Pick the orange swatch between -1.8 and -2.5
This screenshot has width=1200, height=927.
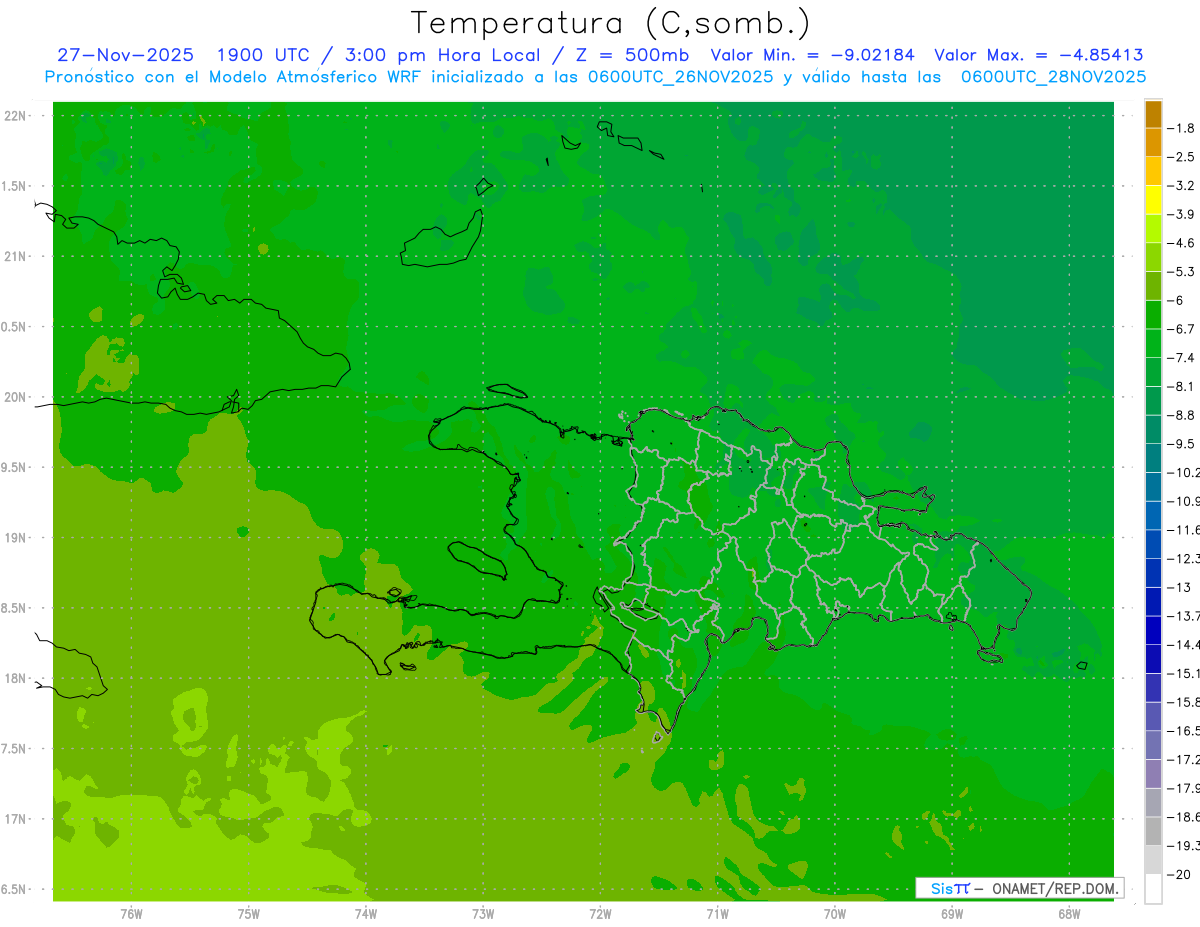pyautogui.click(x=1153, y=143)
